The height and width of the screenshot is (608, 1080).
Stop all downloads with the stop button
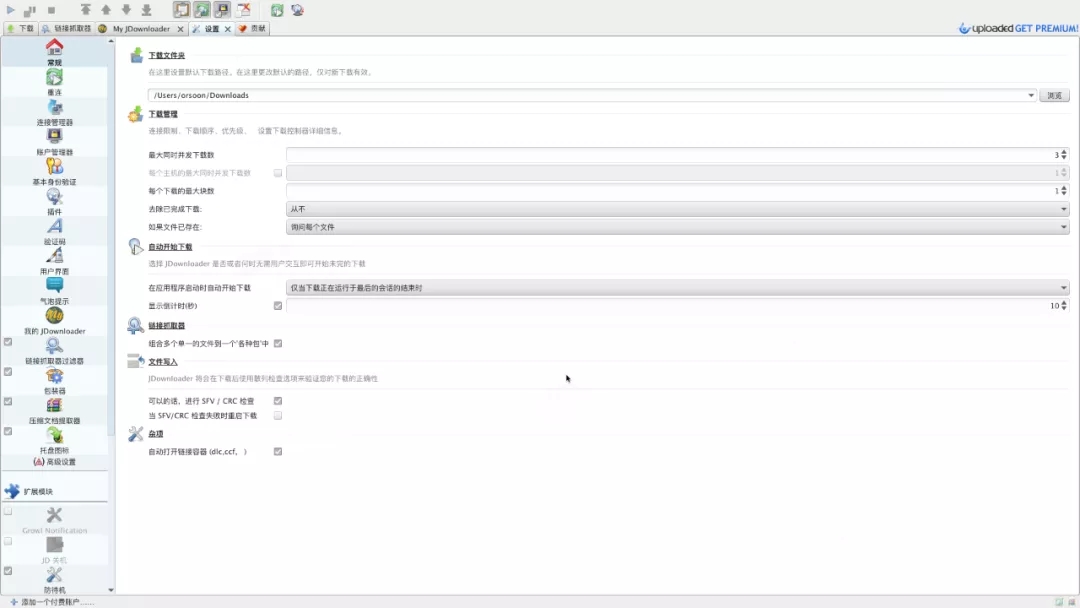tap(51, 10)
